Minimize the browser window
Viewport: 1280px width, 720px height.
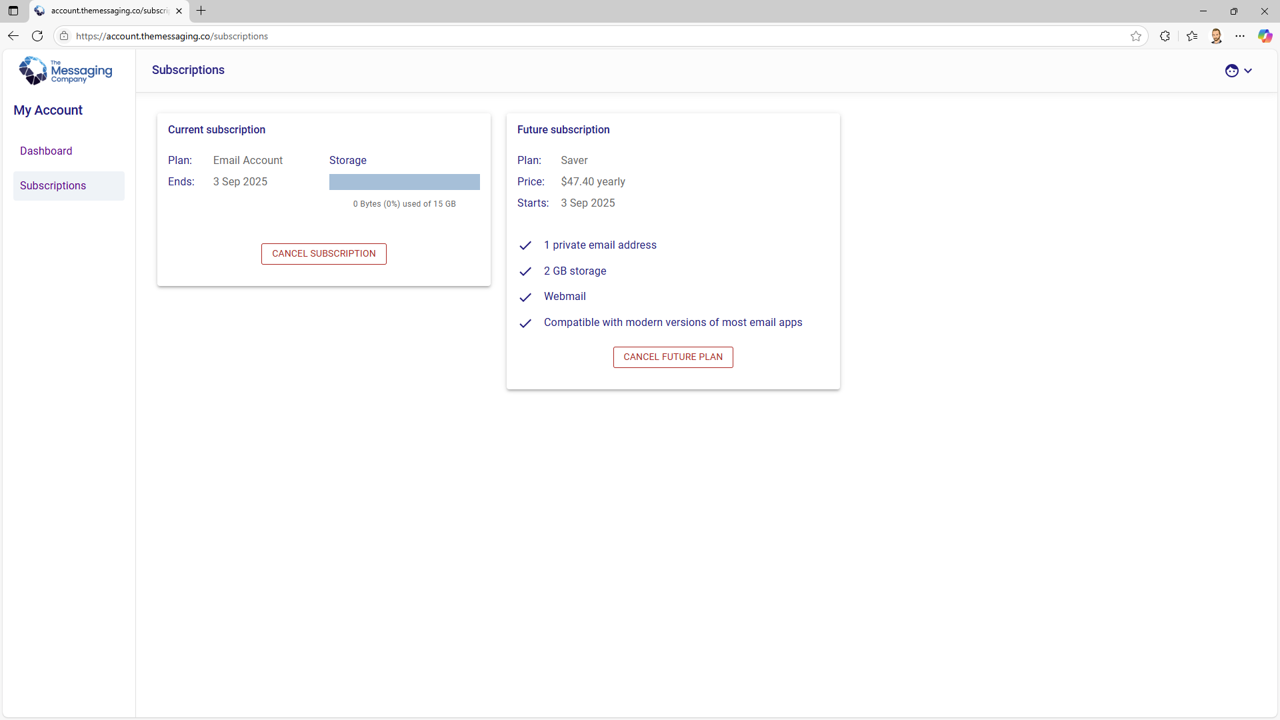click(1203, 11)
